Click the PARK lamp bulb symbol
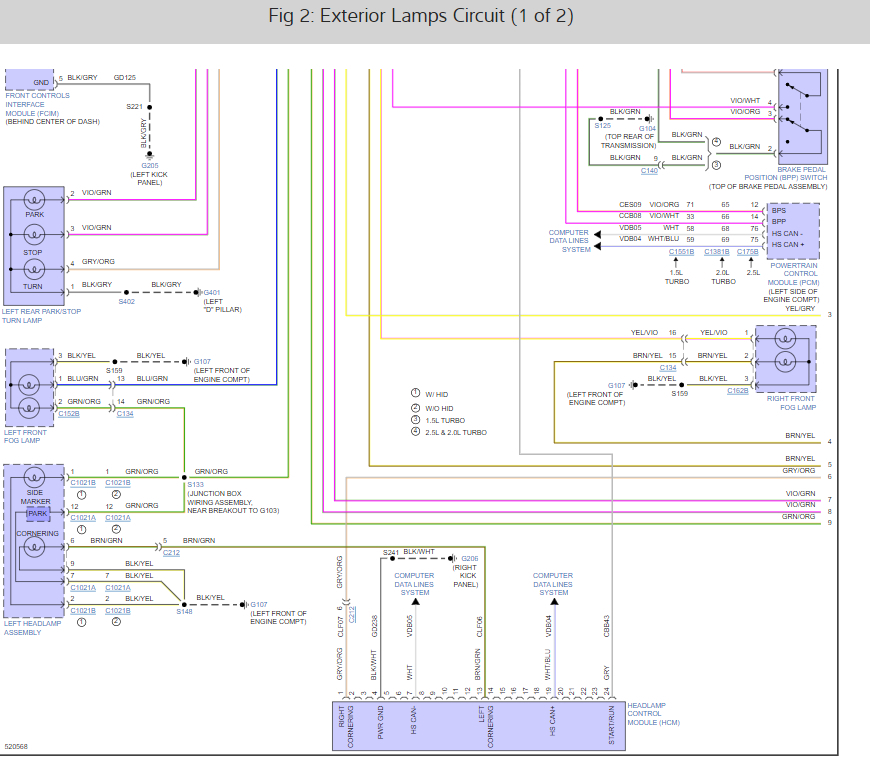The width and height of the screenshot is (870, 778). click(x=34, y=199)
